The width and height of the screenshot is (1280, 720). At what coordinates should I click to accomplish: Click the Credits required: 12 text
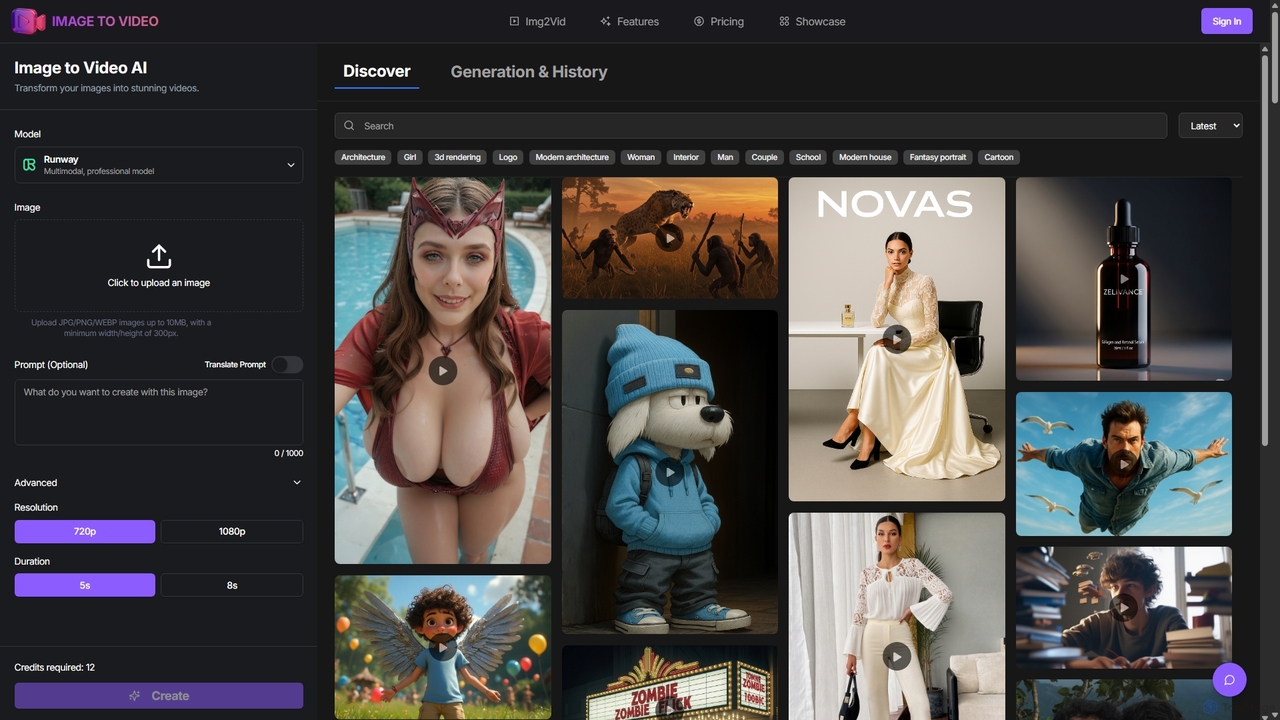(x=55, y=667)
